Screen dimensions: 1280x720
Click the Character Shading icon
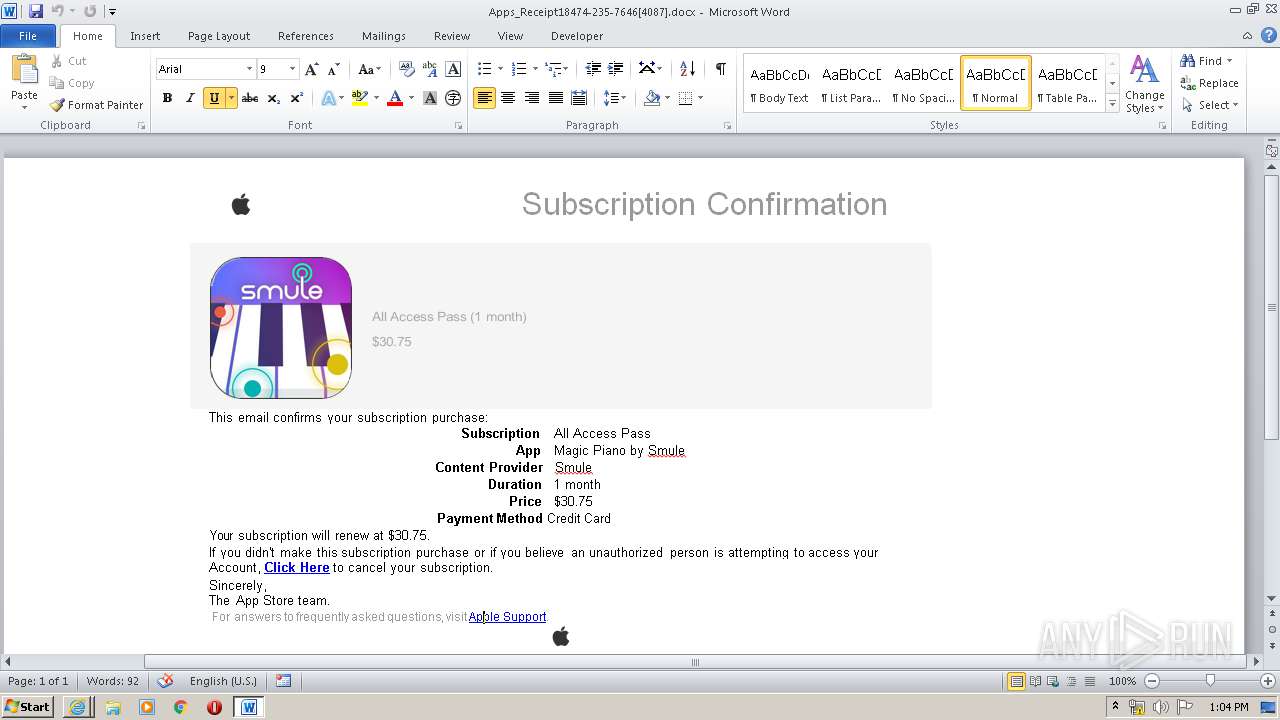pos(430,98)
